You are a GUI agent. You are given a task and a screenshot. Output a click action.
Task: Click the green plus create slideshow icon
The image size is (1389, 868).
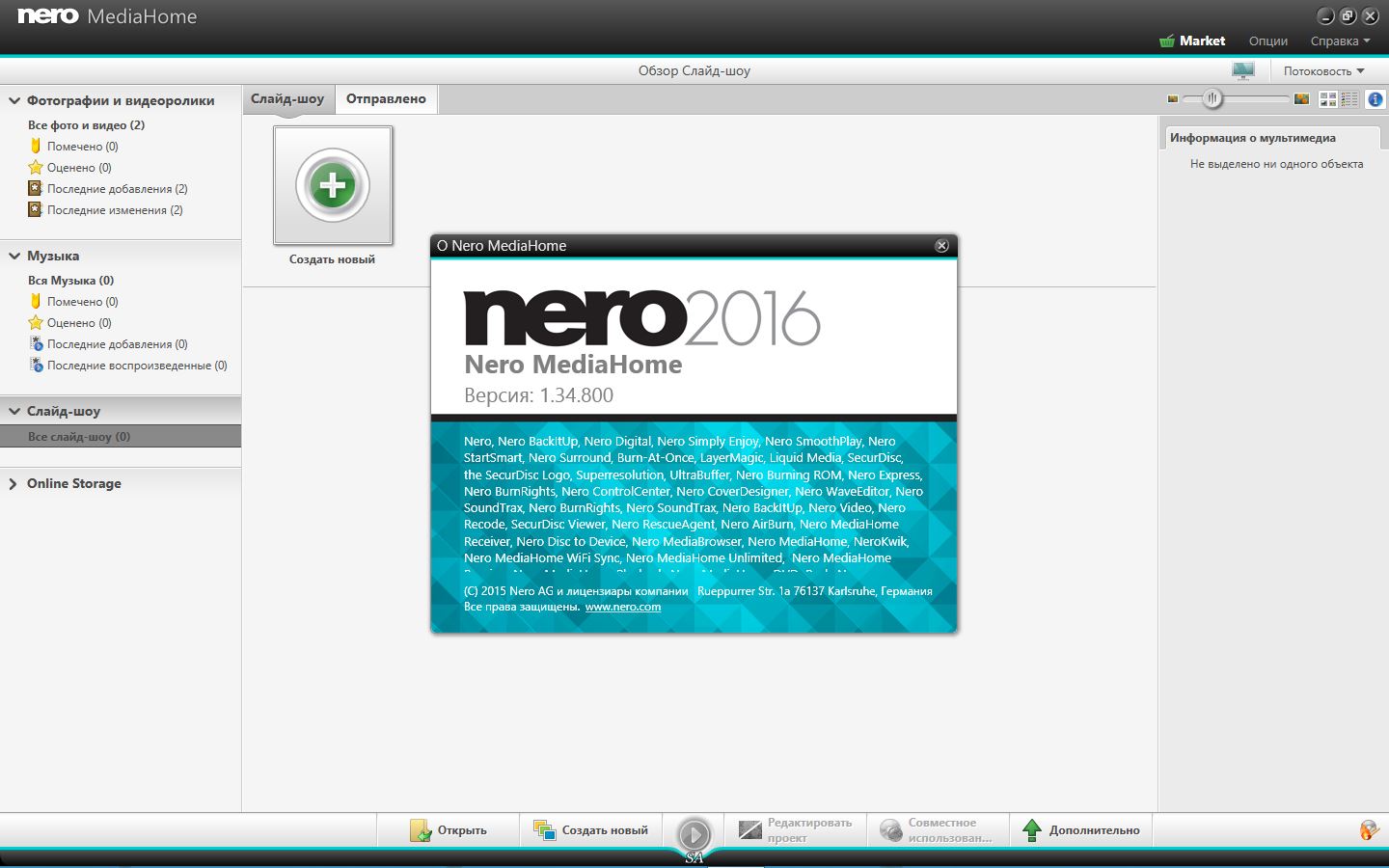coord(332,185)
